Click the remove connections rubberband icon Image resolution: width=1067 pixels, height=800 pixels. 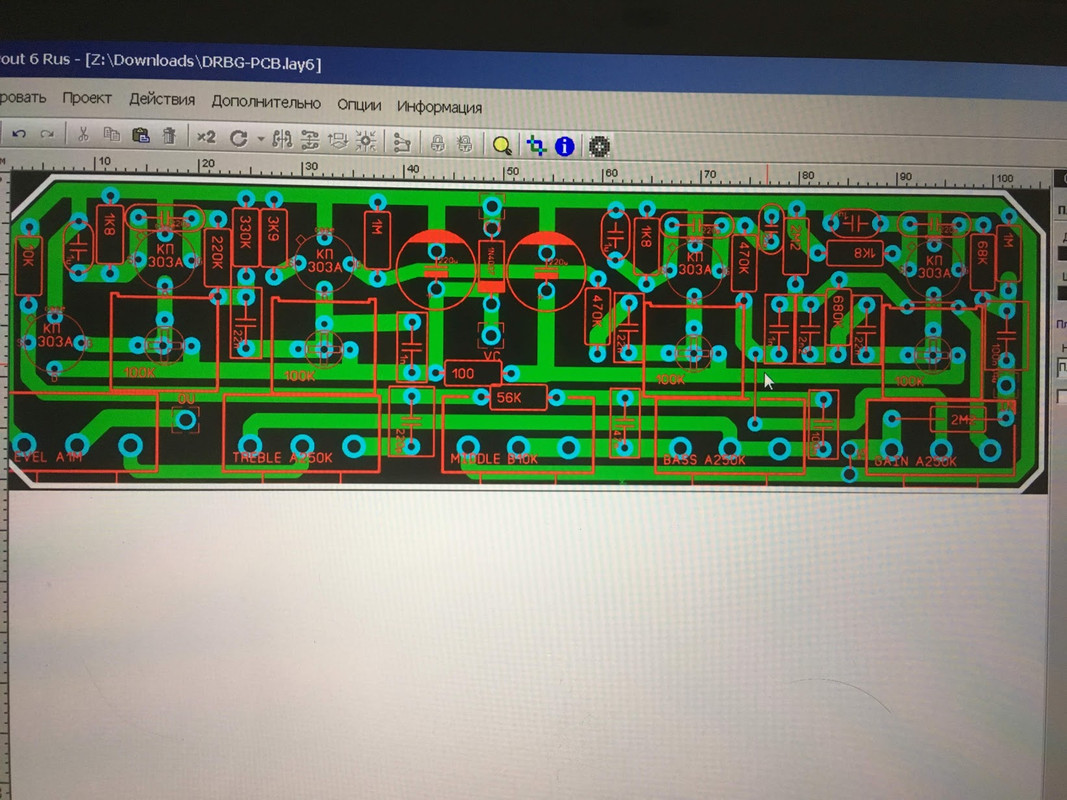point(402,142)
